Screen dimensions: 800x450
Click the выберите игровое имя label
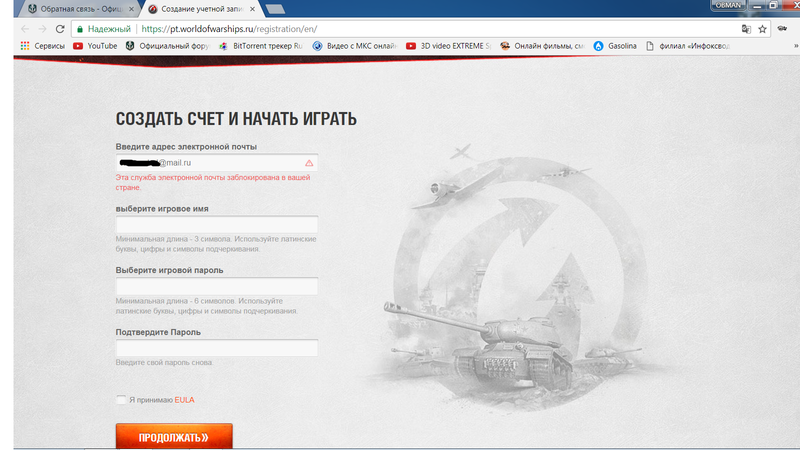coord(162,209)
